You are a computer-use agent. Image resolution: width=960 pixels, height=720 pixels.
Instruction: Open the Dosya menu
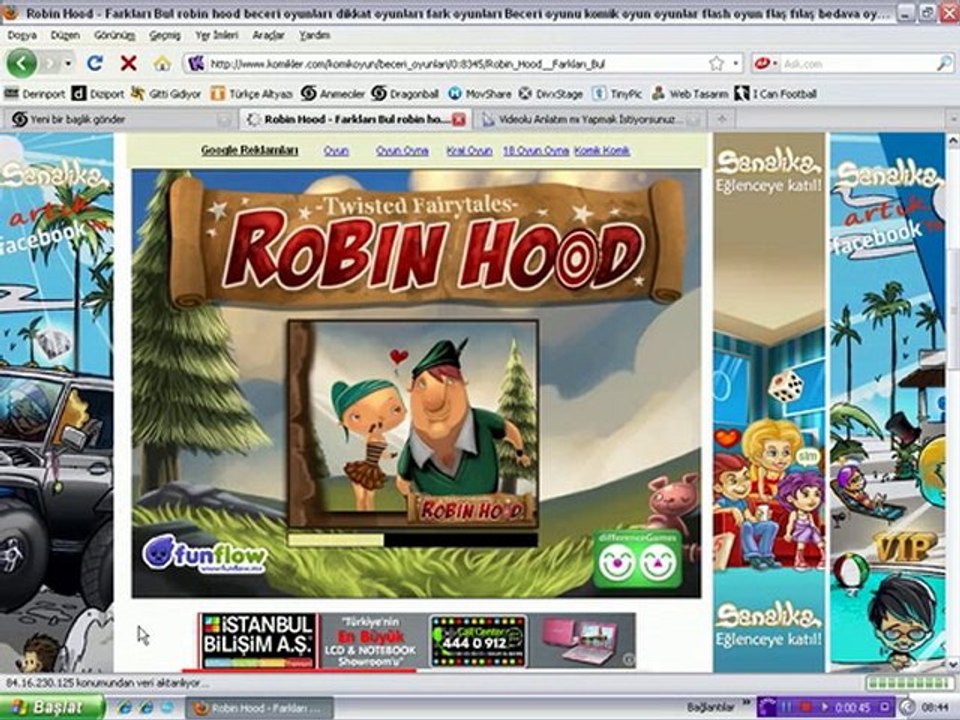point(22,36)
